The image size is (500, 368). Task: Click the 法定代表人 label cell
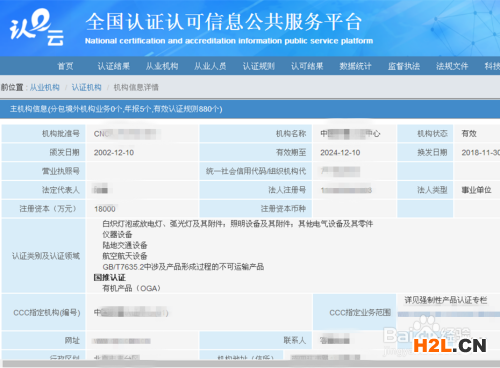(x=43, y=190)
